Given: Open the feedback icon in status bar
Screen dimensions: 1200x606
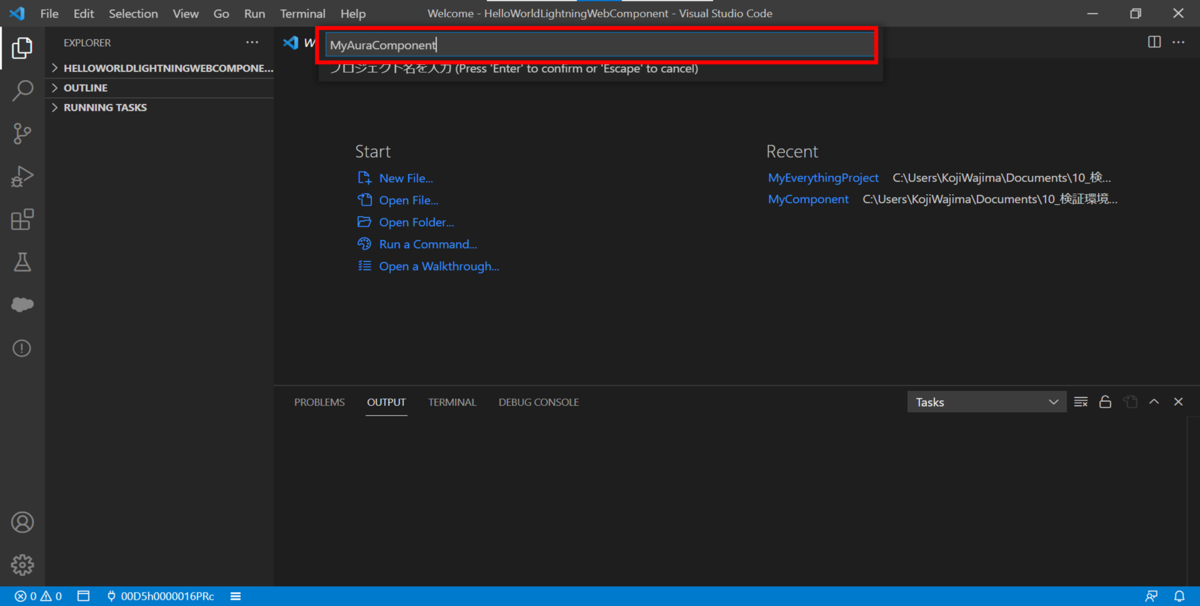Looking at the screenshot, I should (x=1152, y=596).
